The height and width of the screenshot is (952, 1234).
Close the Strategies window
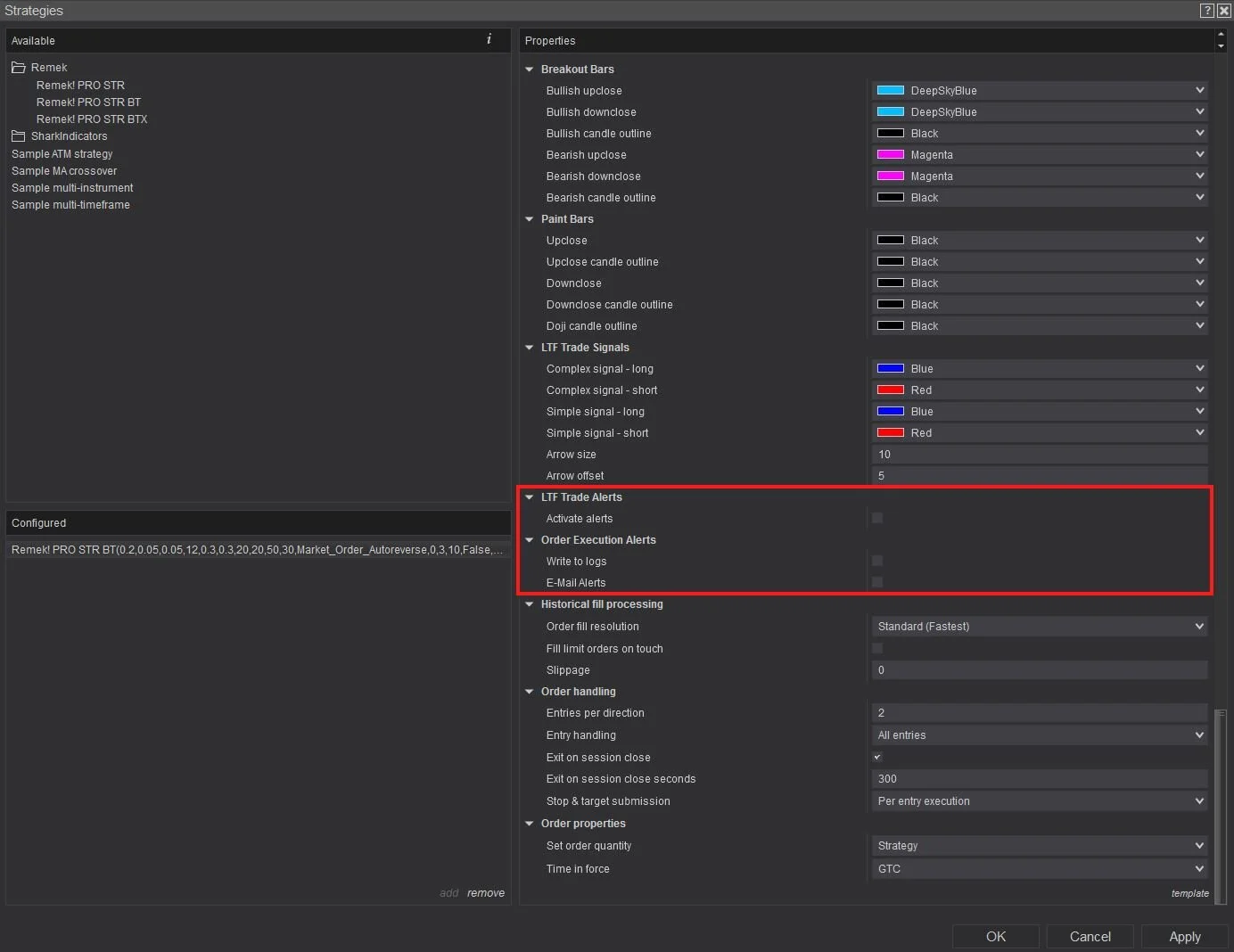tap(1223, 11)
